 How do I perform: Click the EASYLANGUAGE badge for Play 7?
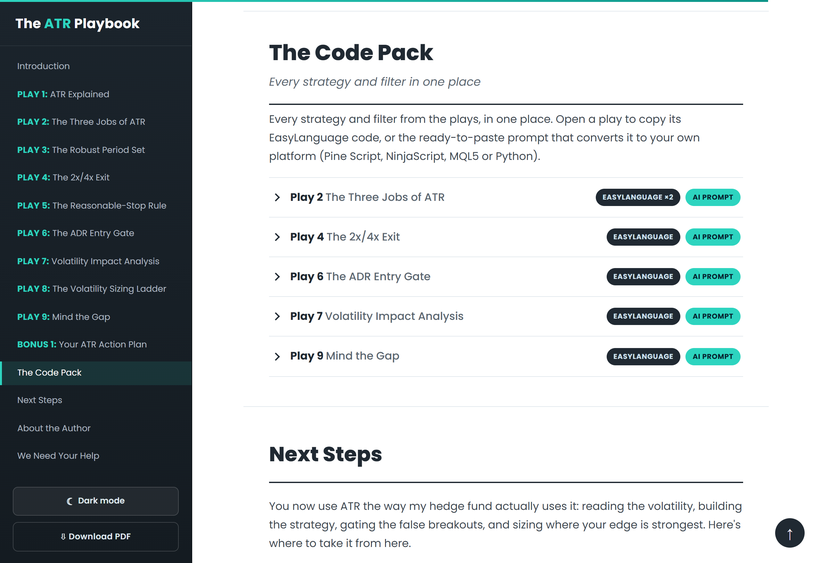click(643, 316)
